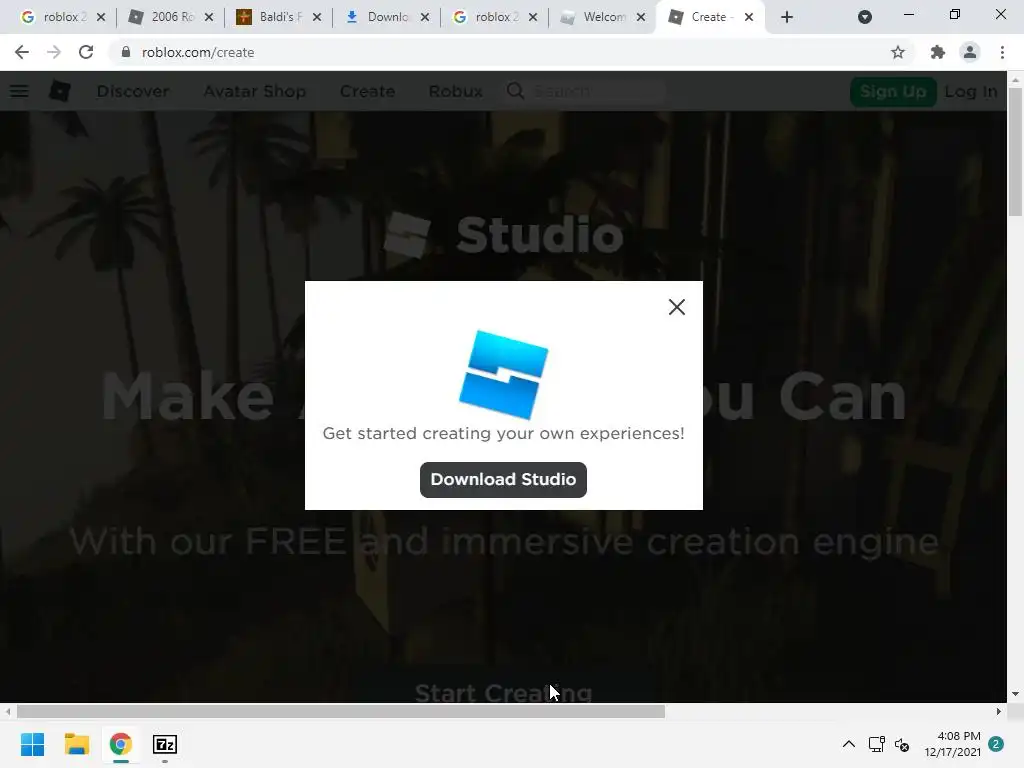Viewport: 1024px width, 768px height.
Task: Open the Chrome extensions puzzle icon
Action: 938,52
